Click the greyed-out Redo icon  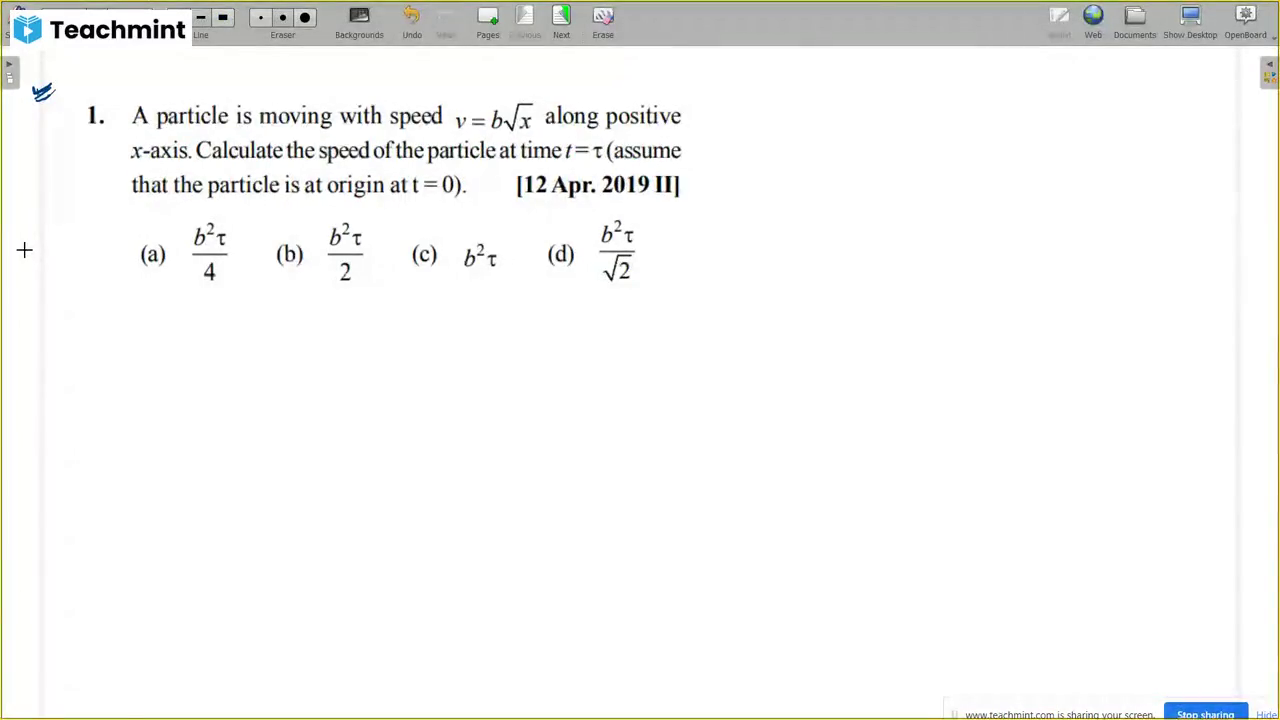[x=446, y=22]
